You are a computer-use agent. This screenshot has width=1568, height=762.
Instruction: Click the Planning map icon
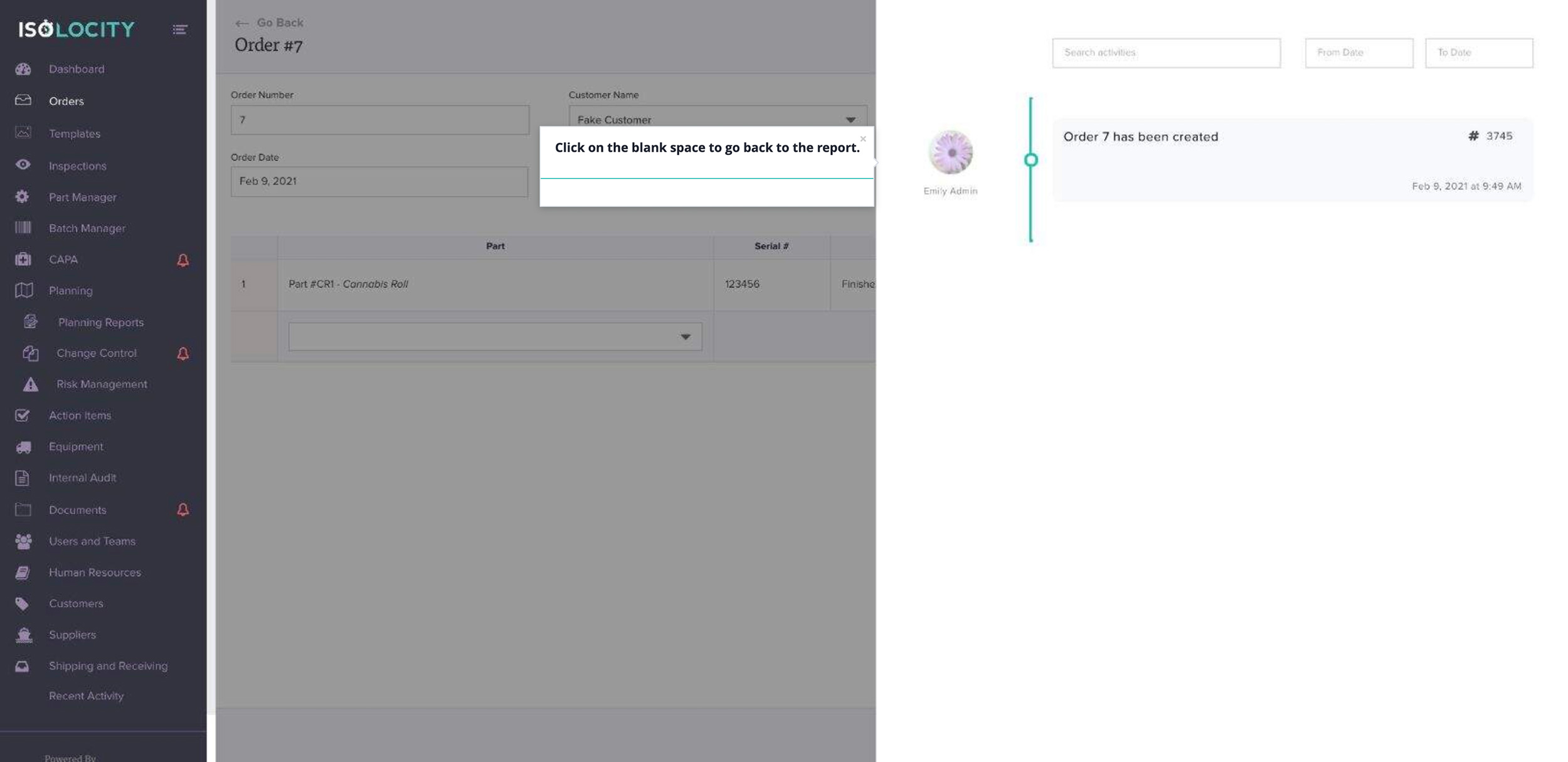pyautogui.click(x=24, y=290)
